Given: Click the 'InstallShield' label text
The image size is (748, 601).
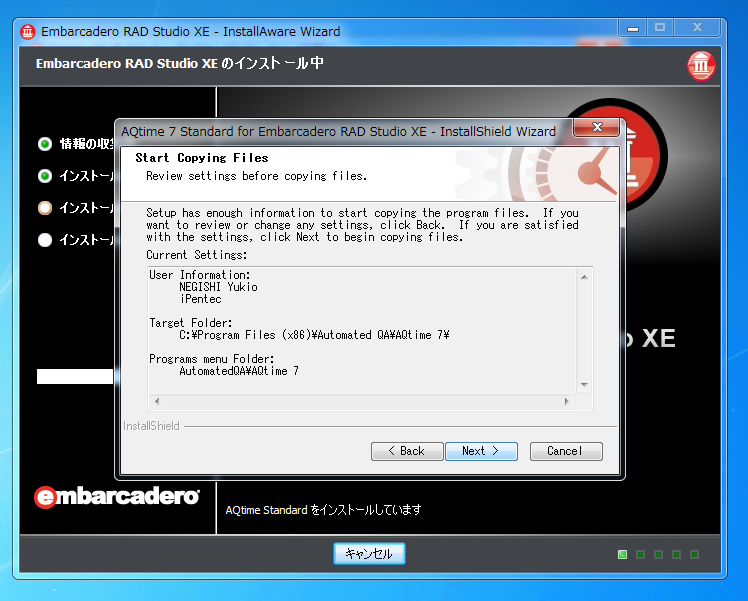Looking at the screenshot, I should pos(151,426).
